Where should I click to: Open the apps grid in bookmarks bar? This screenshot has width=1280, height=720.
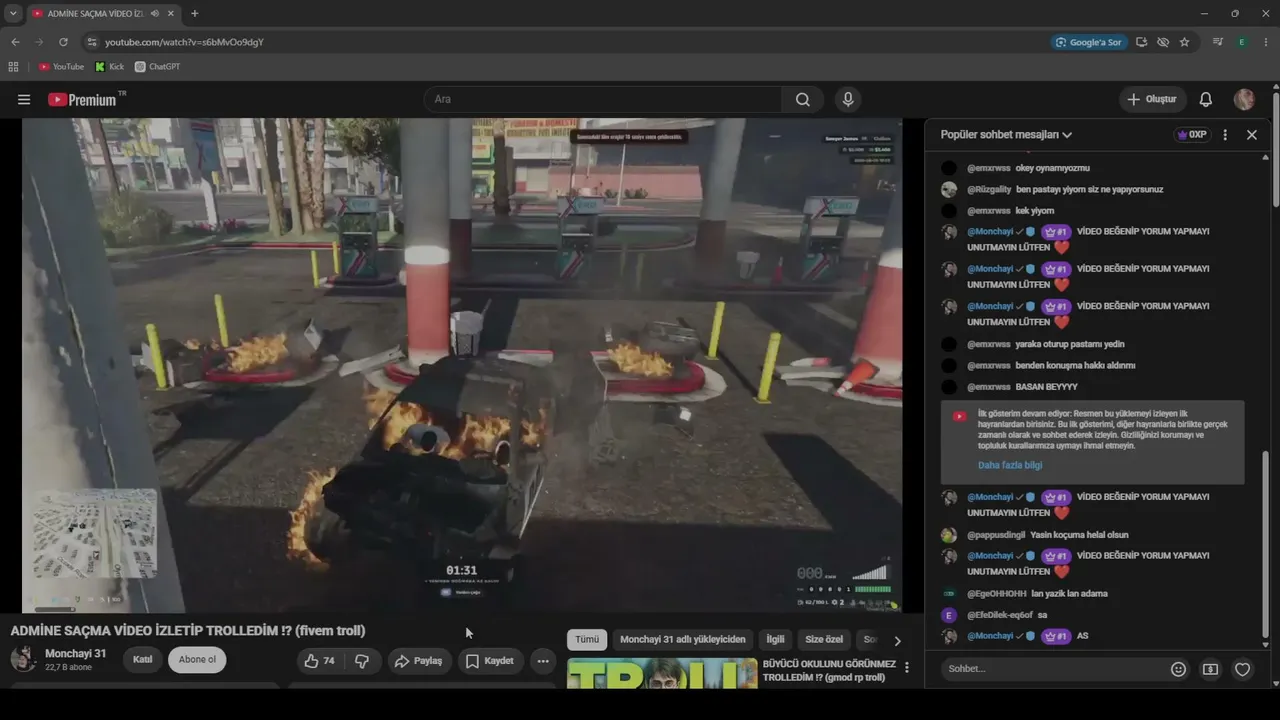coord(13,67)
